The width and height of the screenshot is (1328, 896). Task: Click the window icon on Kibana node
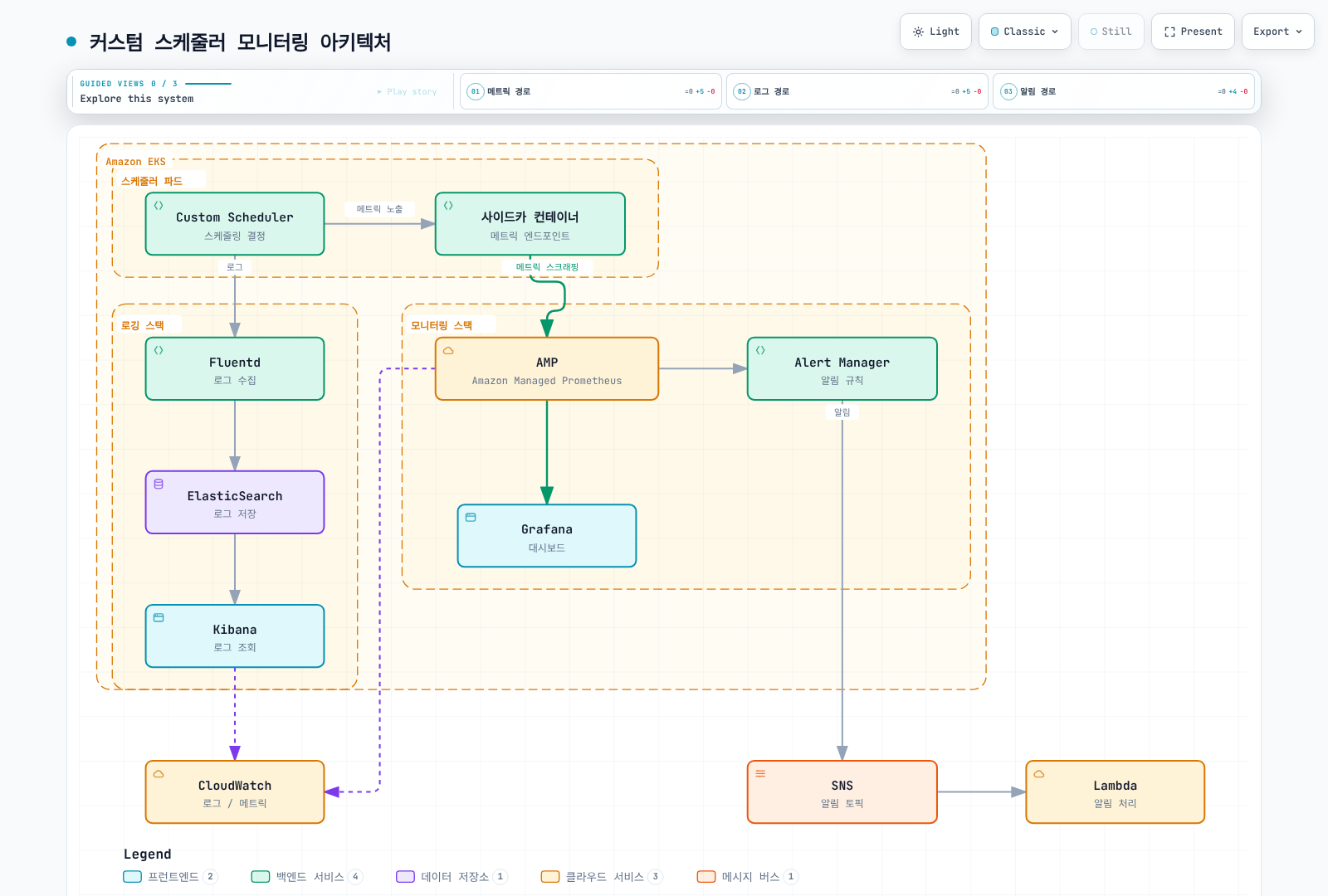[159, 617]
